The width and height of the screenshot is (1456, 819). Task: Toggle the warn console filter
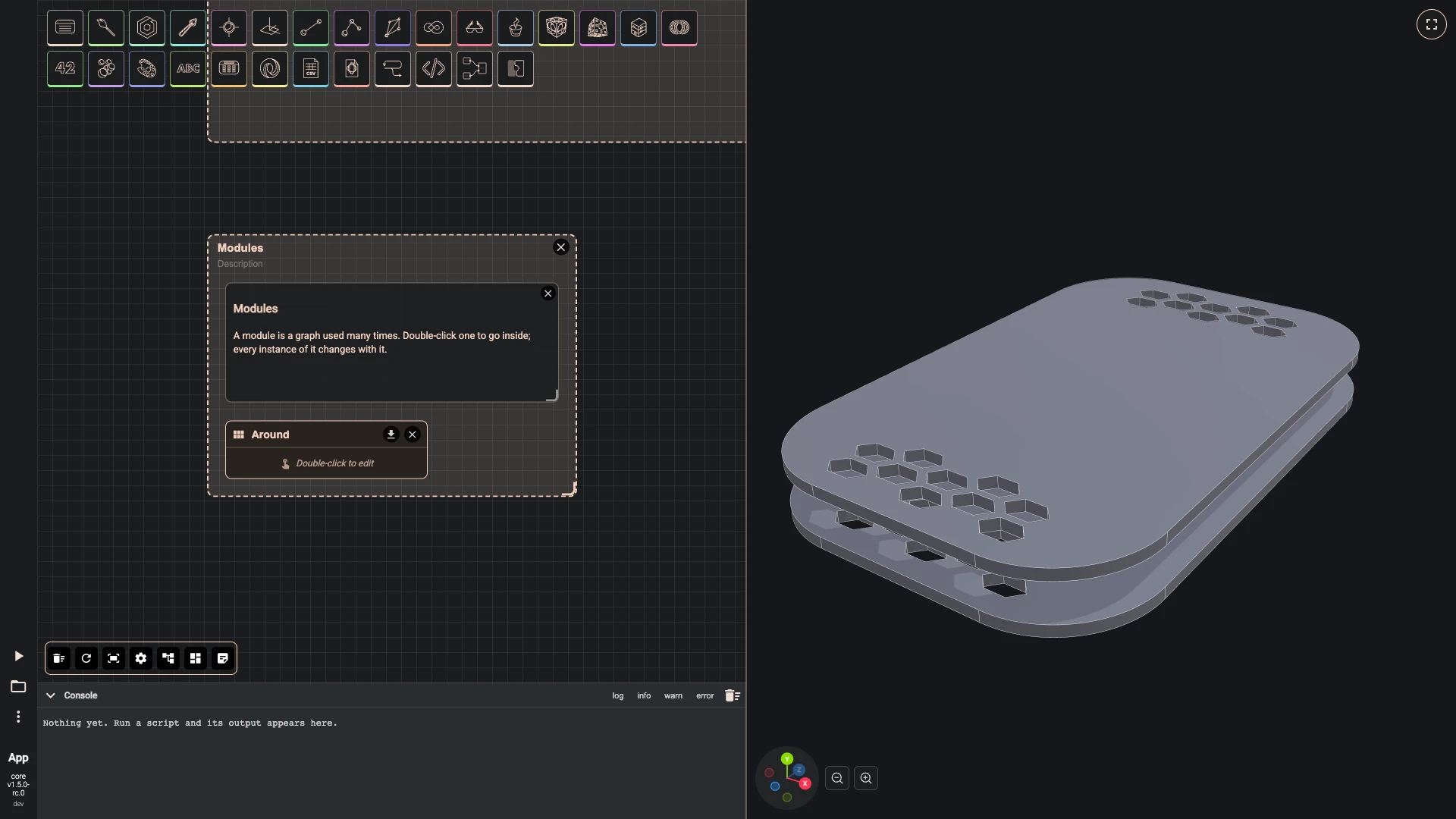coord(673,695)
